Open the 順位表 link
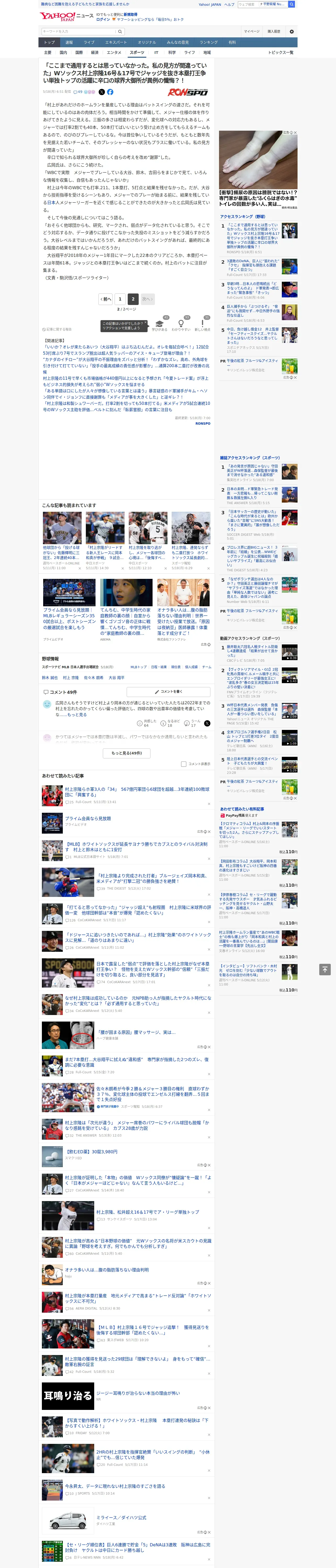 176,667
